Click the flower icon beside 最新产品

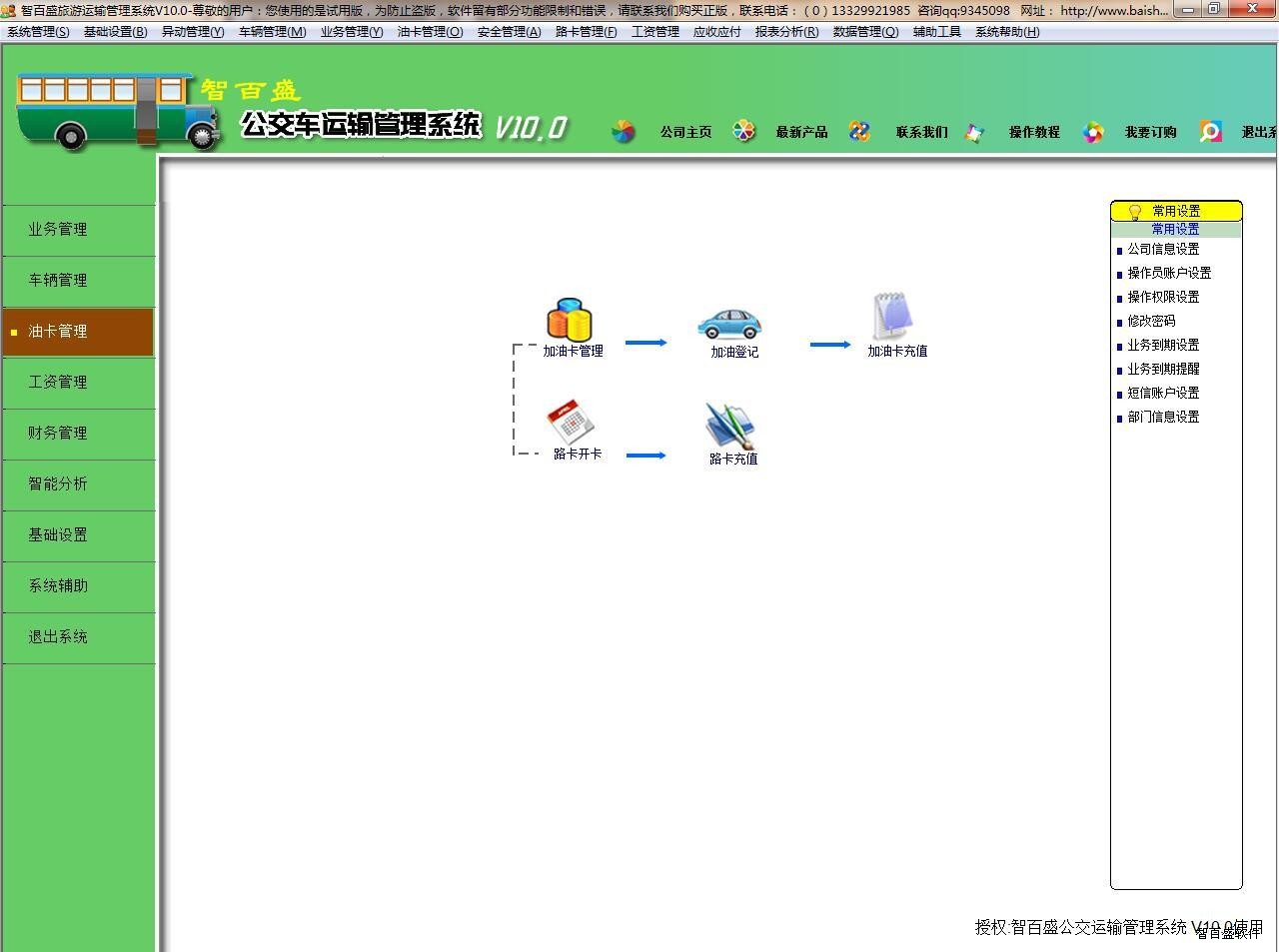click(x=744, y=131)
